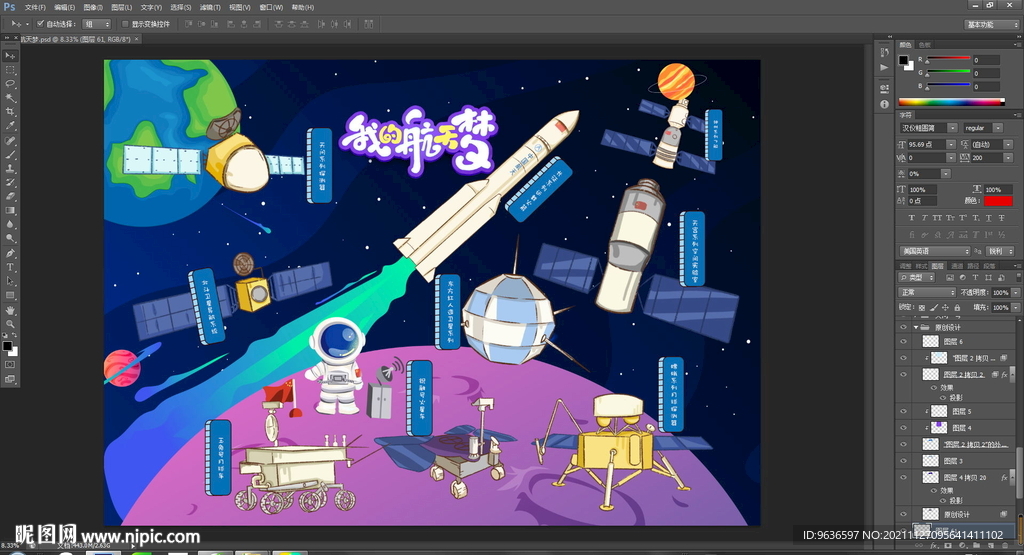Open the font size 95.69 dropdown
The image size is (1024, 555).
point(951,144)
